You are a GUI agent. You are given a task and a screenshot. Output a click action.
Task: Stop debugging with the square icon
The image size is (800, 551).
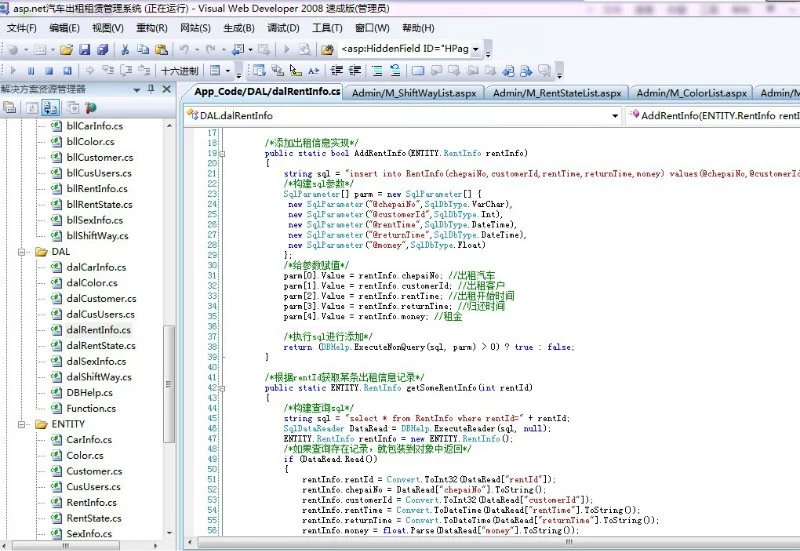click(49, 70)
